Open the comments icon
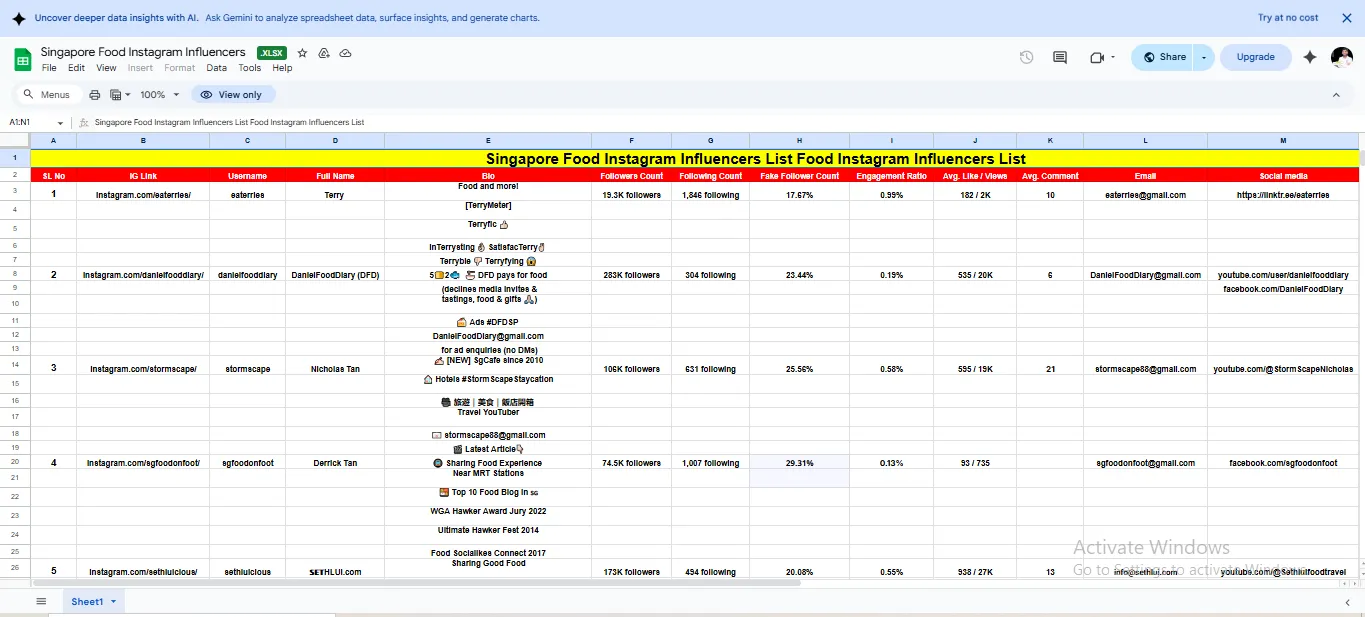 pos(1060,57)
